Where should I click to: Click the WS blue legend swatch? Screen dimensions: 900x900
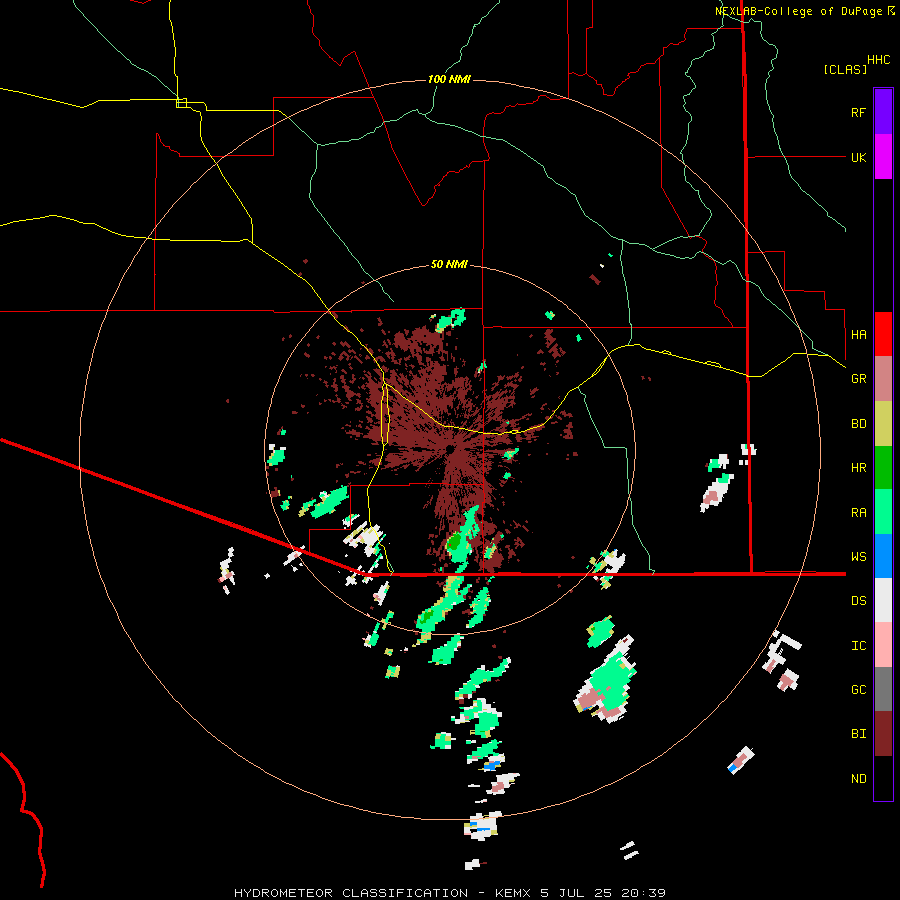coord(883,556)
